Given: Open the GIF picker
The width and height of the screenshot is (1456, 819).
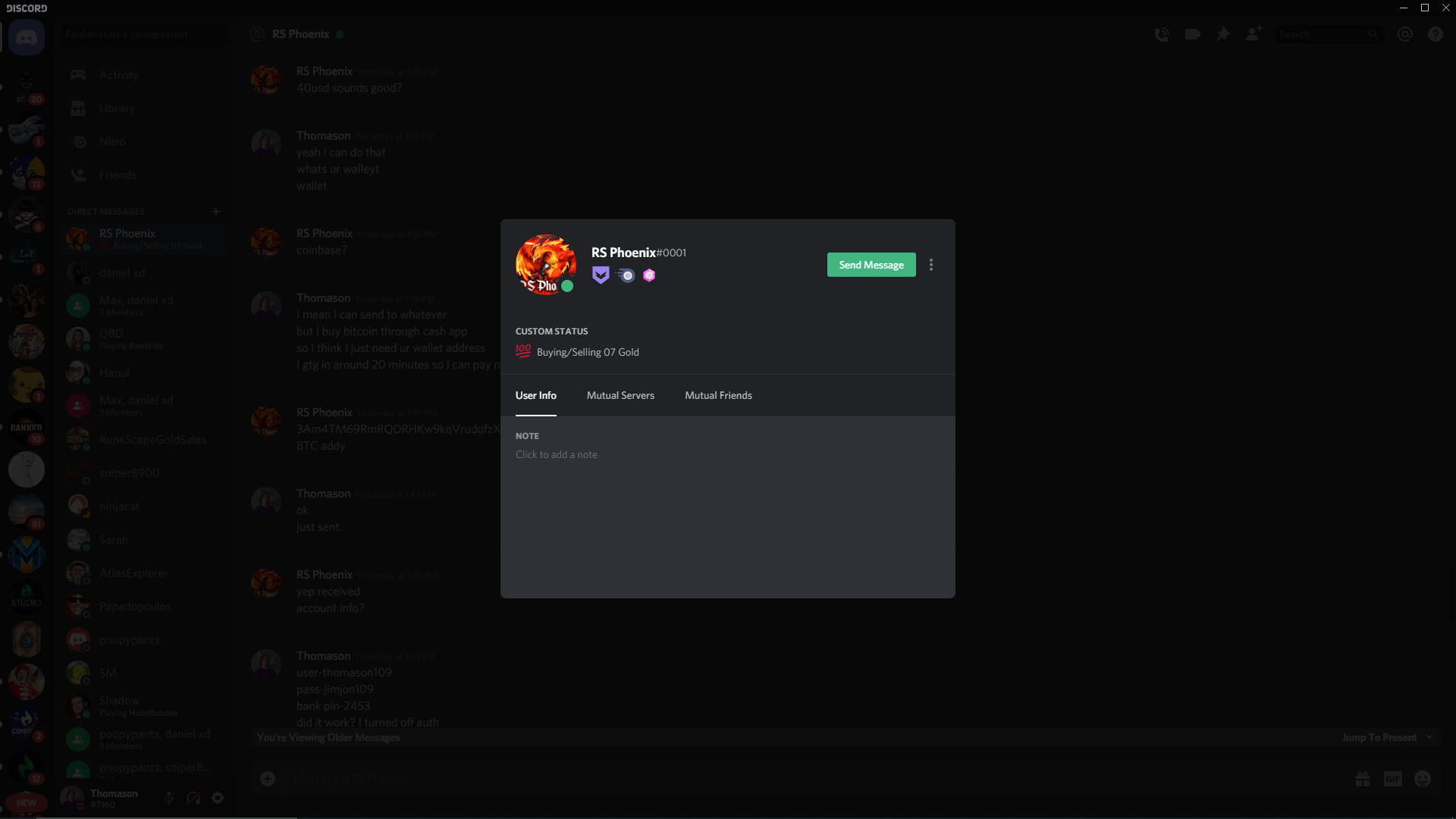Looking at the screenshot, I should coord(1393,779).
